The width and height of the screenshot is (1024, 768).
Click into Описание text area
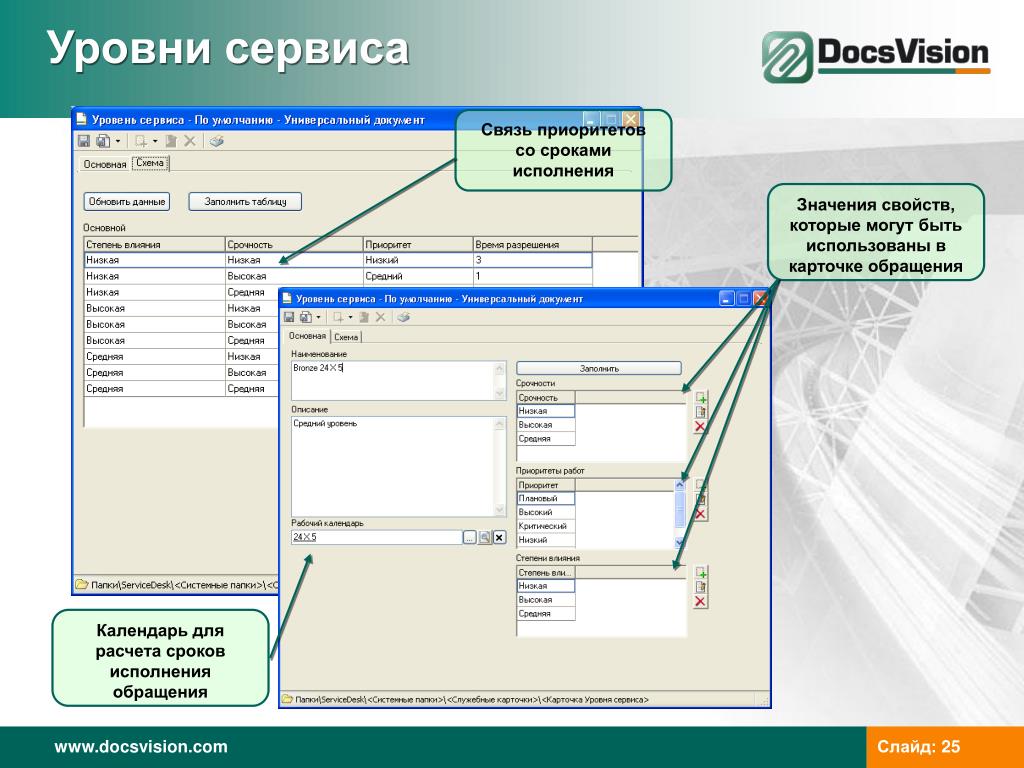[x=393, y=467]
